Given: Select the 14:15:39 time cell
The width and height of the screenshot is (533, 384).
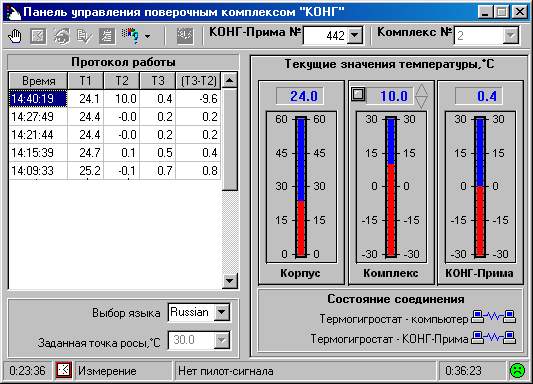Looking at the screenshot, I should pos(38,153).
